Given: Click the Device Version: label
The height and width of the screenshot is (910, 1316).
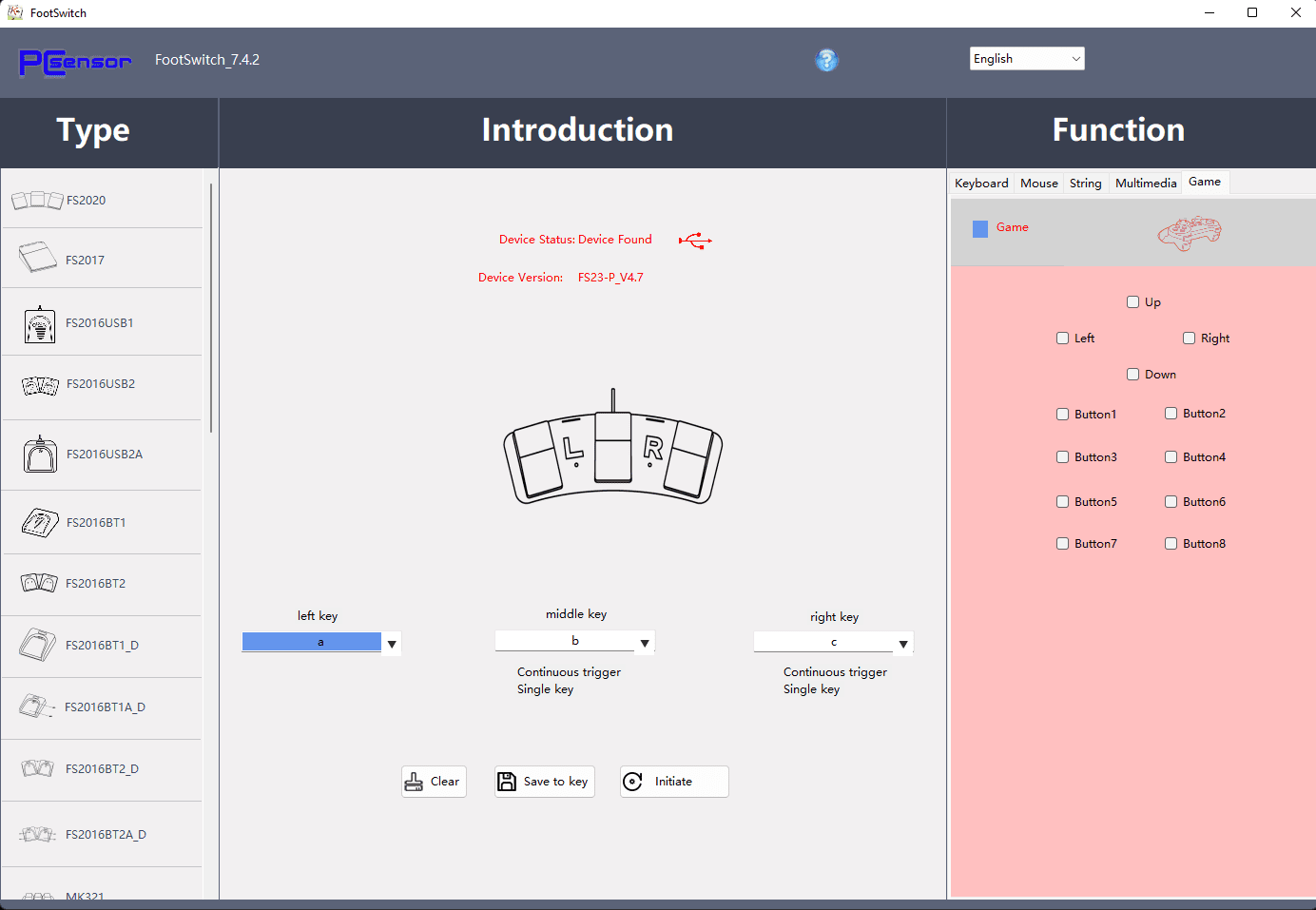Looking at the screenshot, I should pyautogui.click(x=520, y=278).
